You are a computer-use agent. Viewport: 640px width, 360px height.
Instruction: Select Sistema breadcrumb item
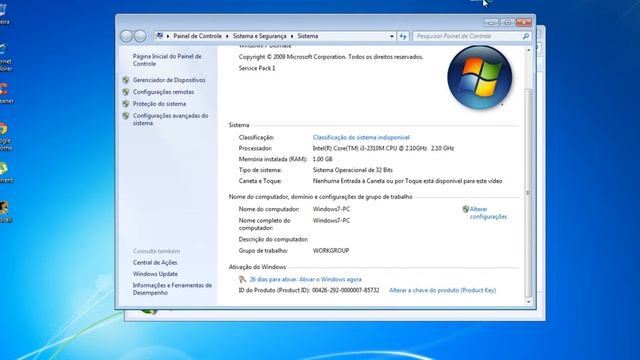click(x=308, y=36)
